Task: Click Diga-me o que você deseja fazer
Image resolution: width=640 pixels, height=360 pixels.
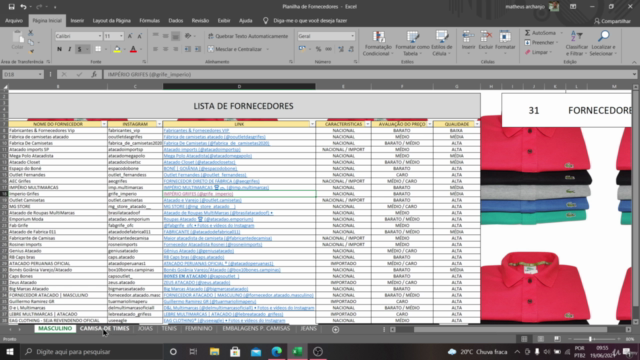Action: point(310,20)
